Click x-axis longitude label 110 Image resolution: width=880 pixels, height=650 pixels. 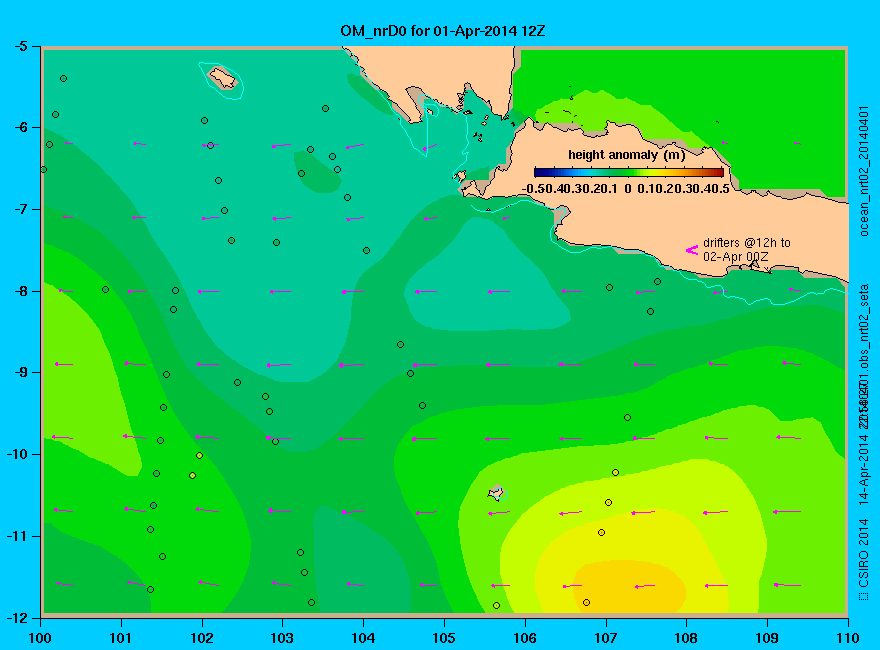pos(847,638)
